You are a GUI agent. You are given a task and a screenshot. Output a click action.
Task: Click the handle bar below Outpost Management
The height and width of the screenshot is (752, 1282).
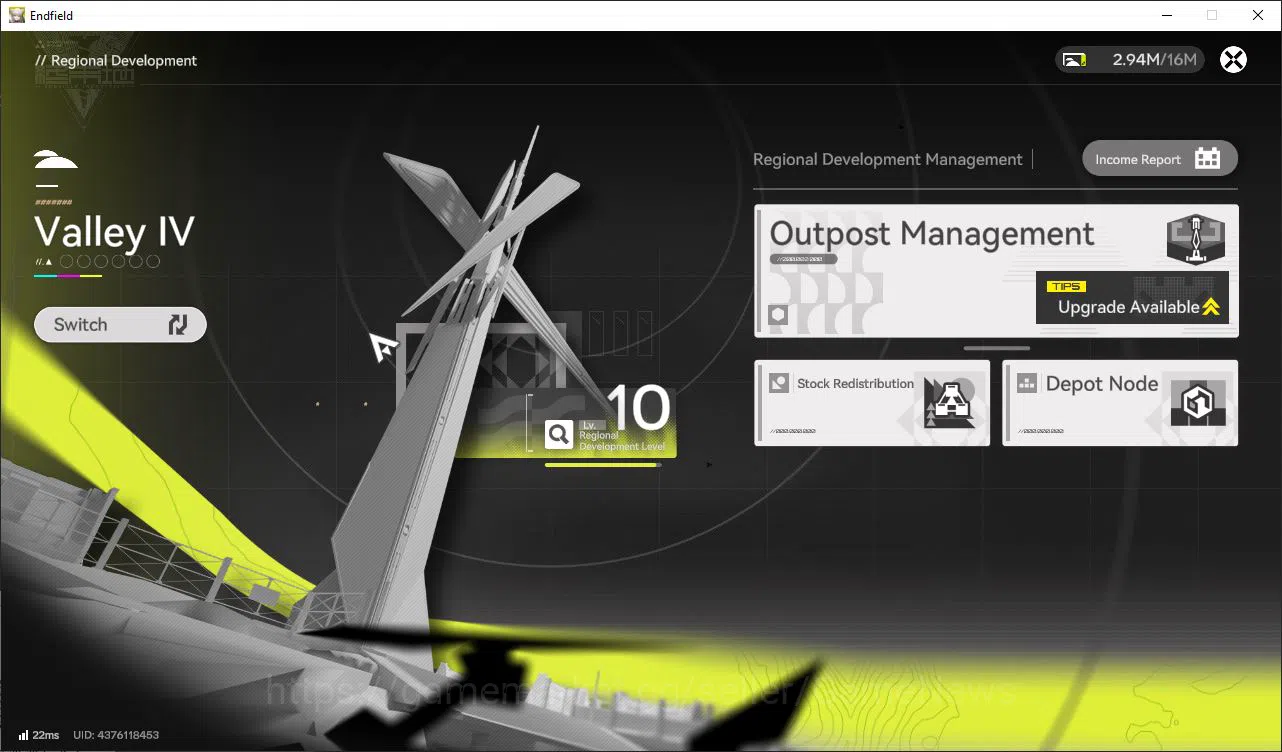coord(997,348)
